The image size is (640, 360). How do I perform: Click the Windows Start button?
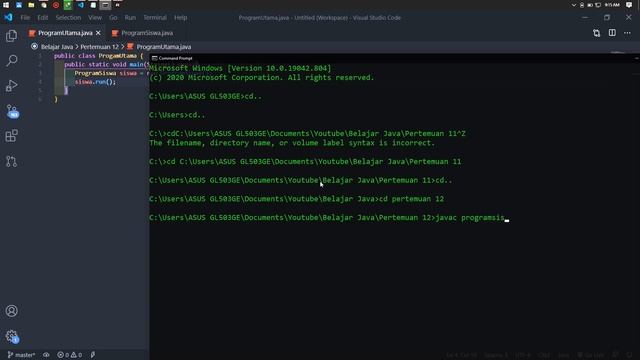pyautogui.click(x=6, y=5)
